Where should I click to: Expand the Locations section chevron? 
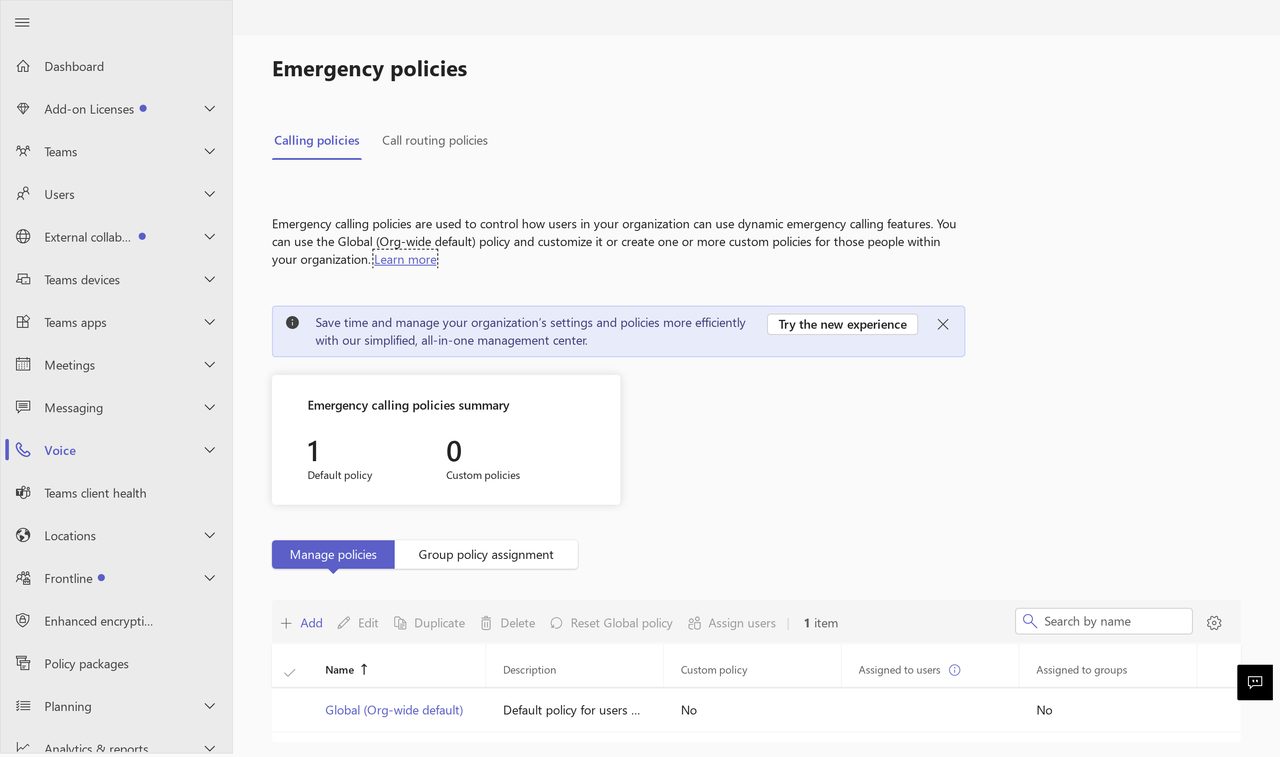tap(210, 536)
